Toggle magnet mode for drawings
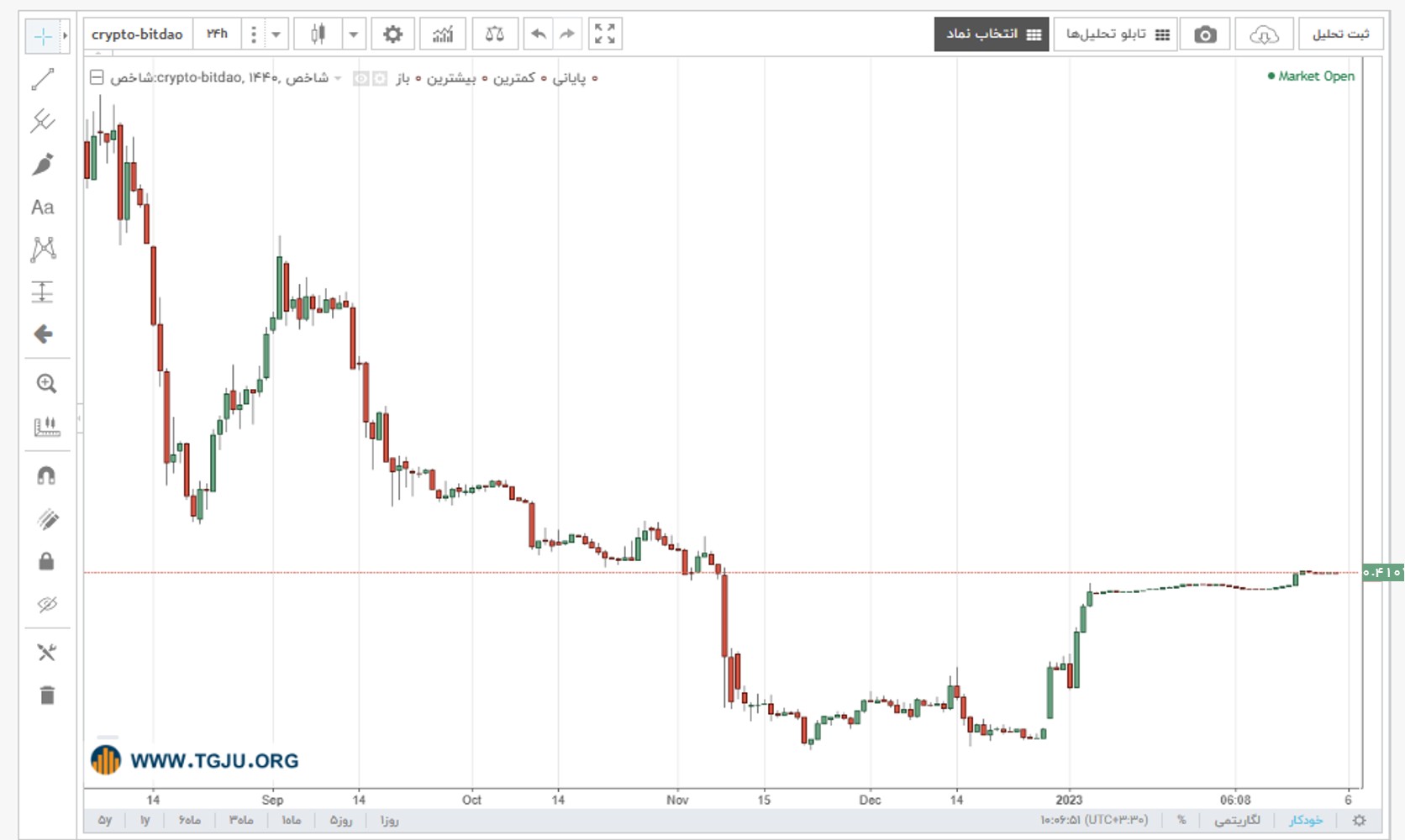The width and height of the screenshot is (1405, 840). [46, 476]
